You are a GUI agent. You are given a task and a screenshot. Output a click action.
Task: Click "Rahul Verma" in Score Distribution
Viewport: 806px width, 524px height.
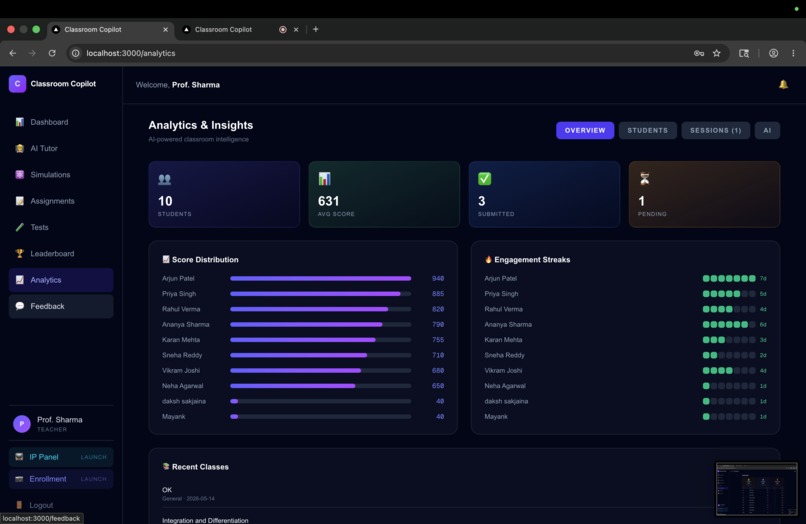click(181, 309)
